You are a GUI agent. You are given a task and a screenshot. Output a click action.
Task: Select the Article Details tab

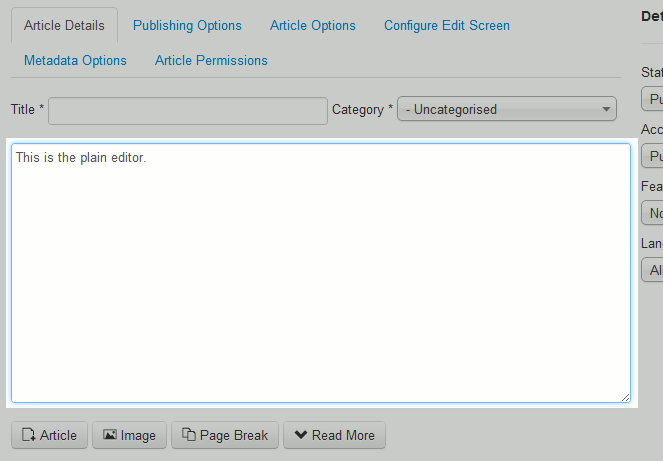click(64, 26)
